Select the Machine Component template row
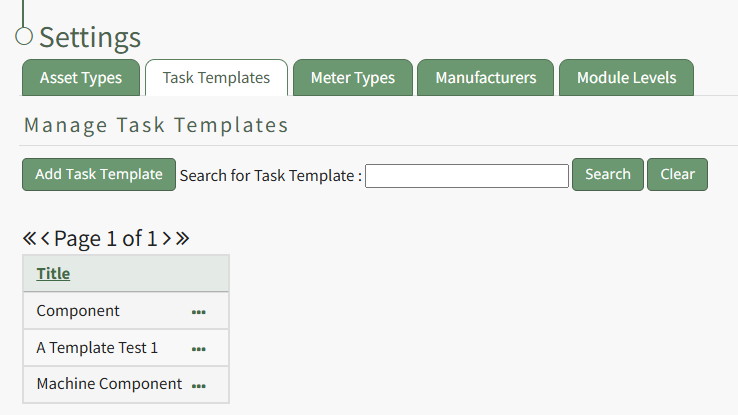The width and height of the screenshot is (738, 415). click(109, 384)
